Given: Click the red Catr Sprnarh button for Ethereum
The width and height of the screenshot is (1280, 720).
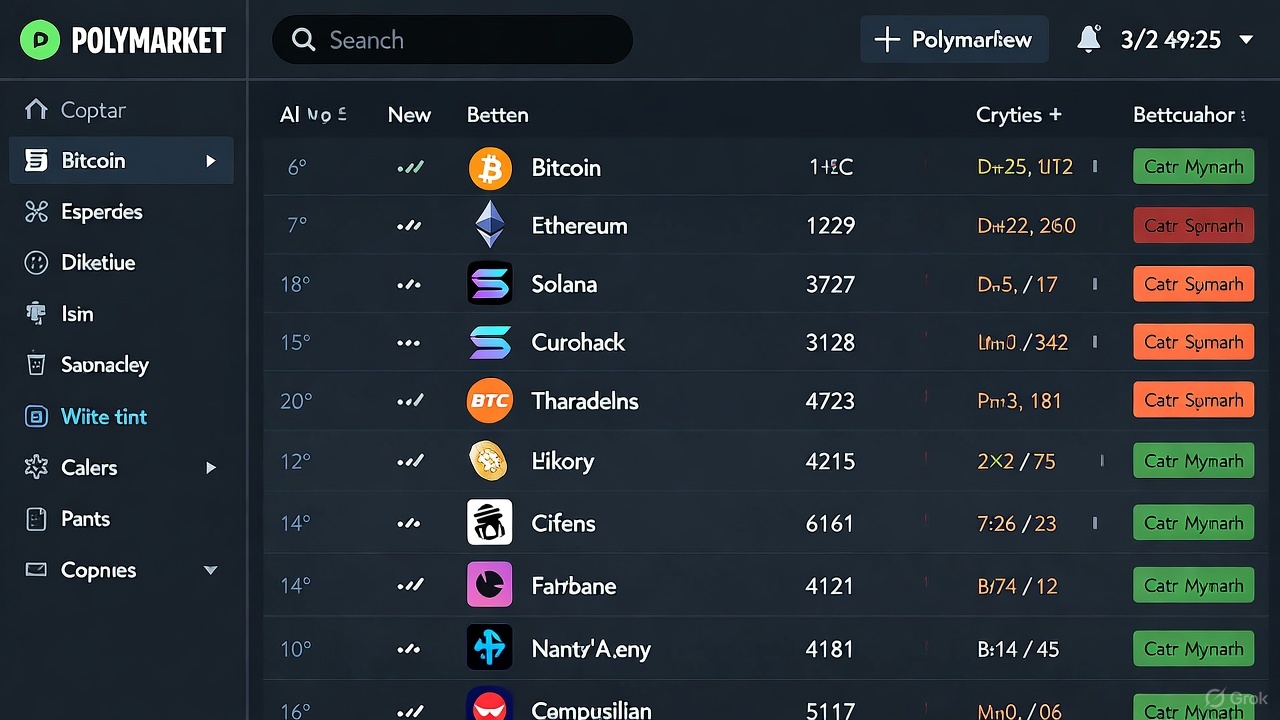Looking at the screenshot, I should click(x=1193, y=225).
